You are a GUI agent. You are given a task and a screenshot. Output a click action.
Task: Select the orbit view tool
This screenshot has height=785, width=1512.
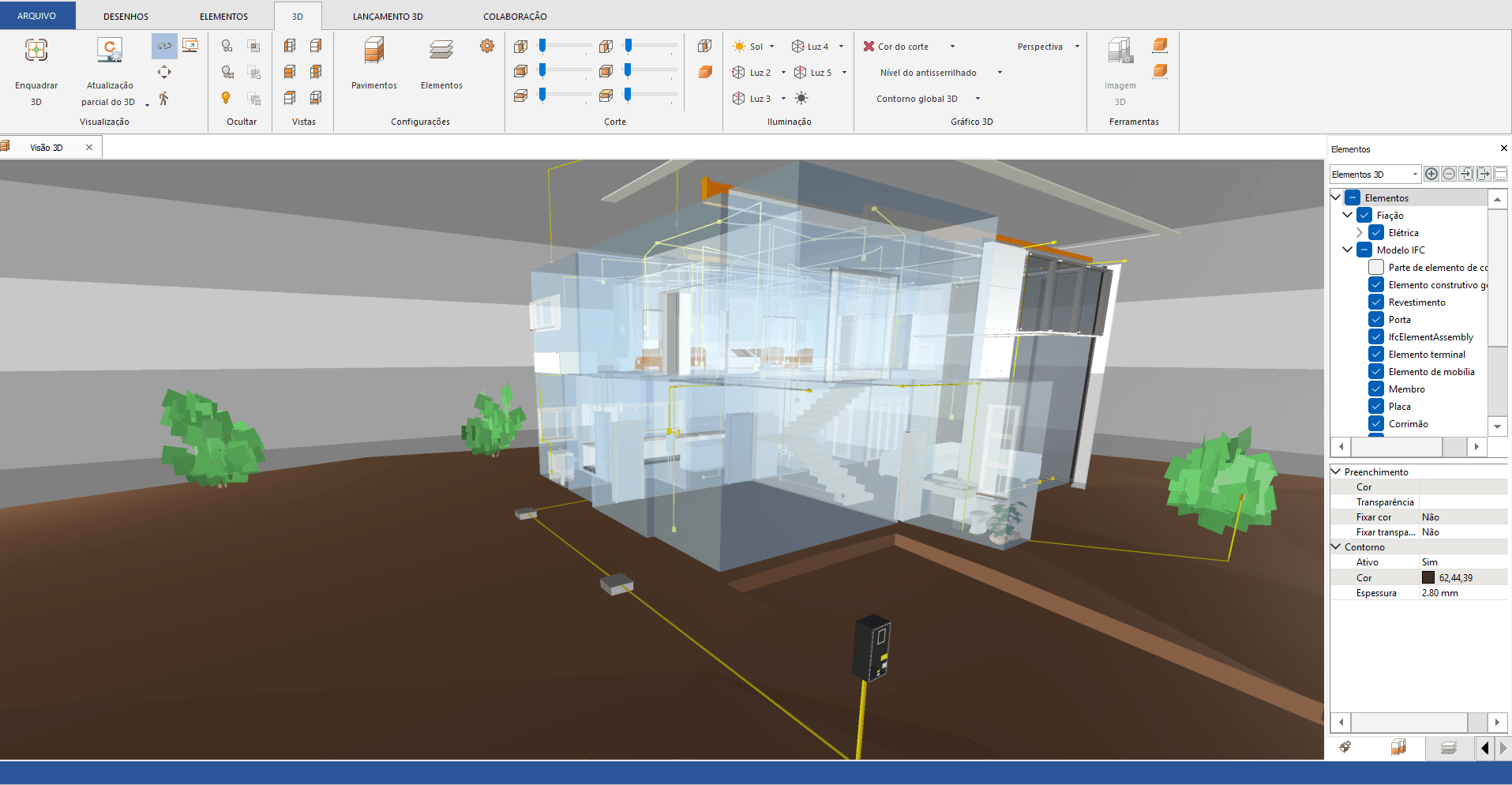coord(164,46)
